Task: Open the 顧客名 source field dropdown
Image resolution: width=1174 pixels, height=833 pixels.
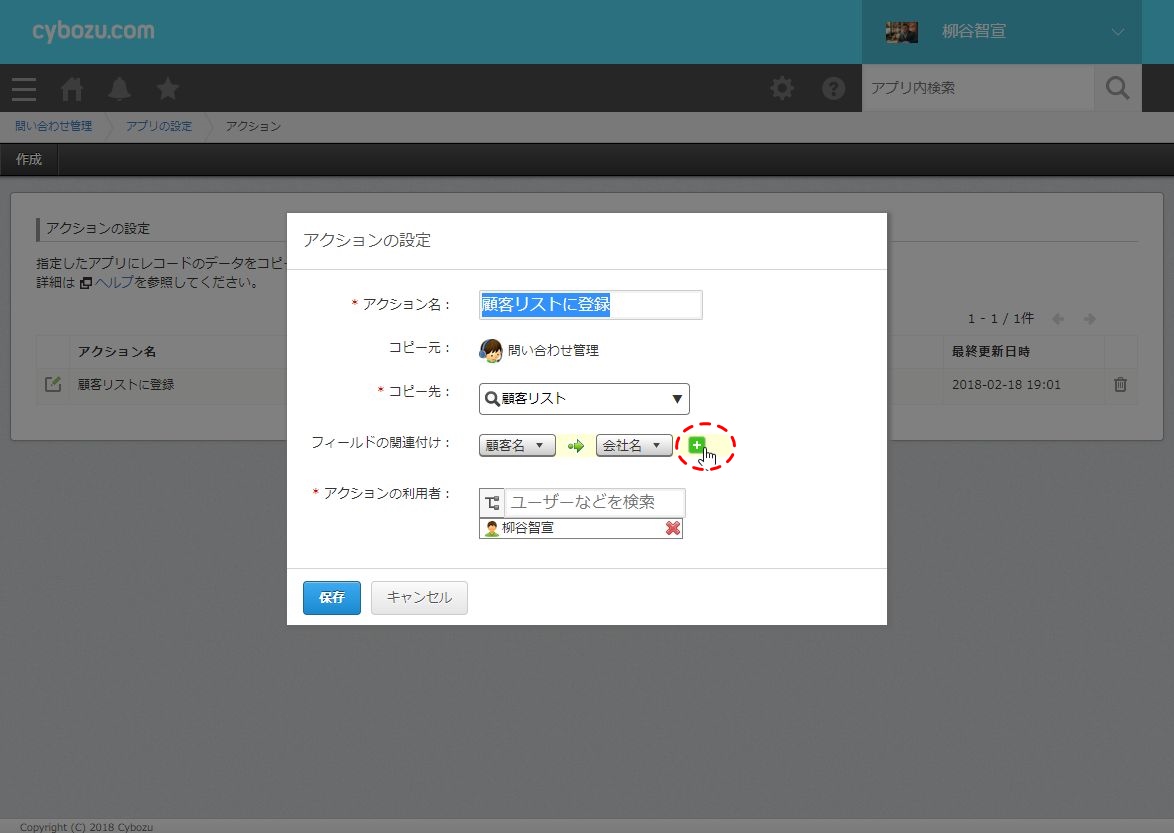Action: (x=517, y=445)
